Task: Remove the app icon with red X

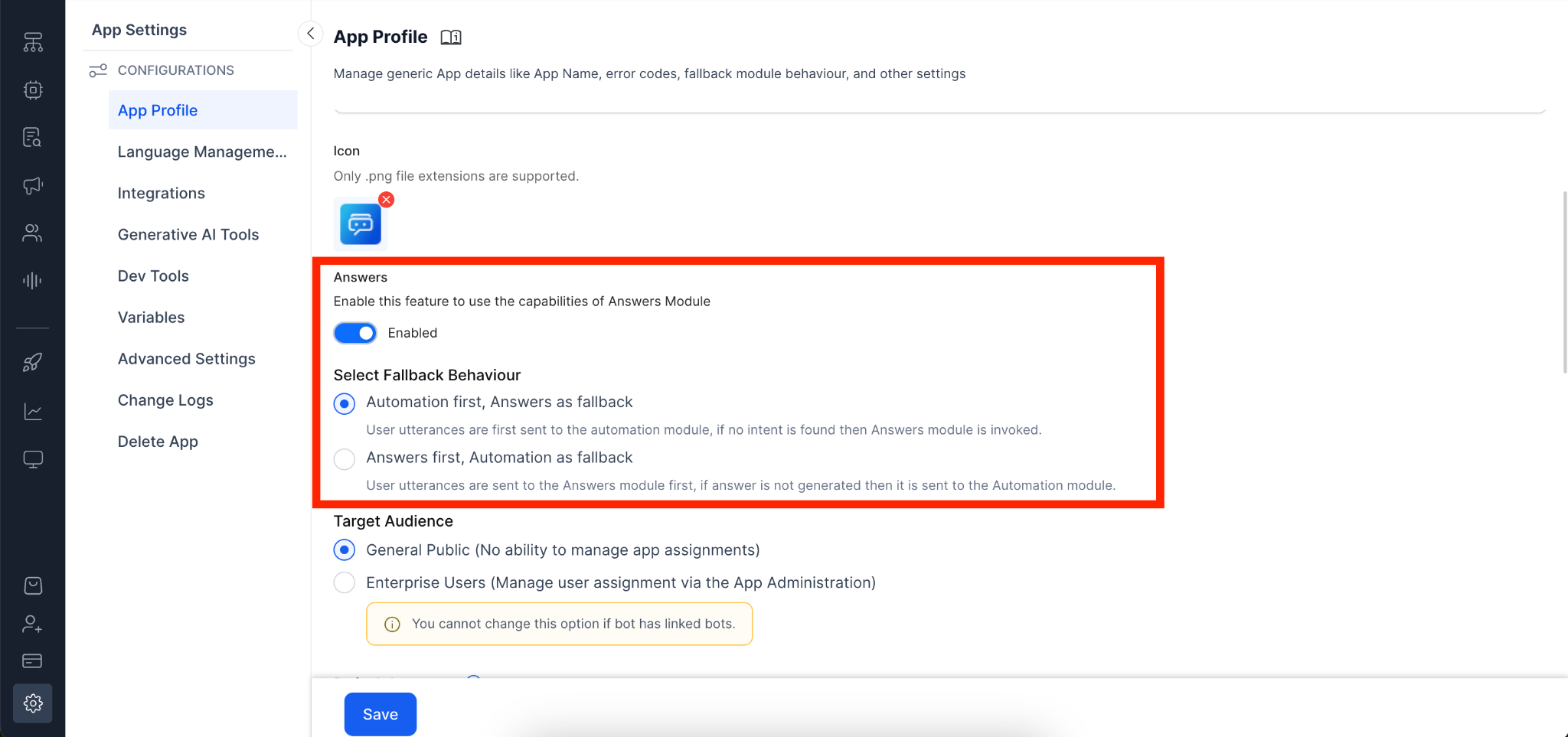Action: (x=387, y=200)
